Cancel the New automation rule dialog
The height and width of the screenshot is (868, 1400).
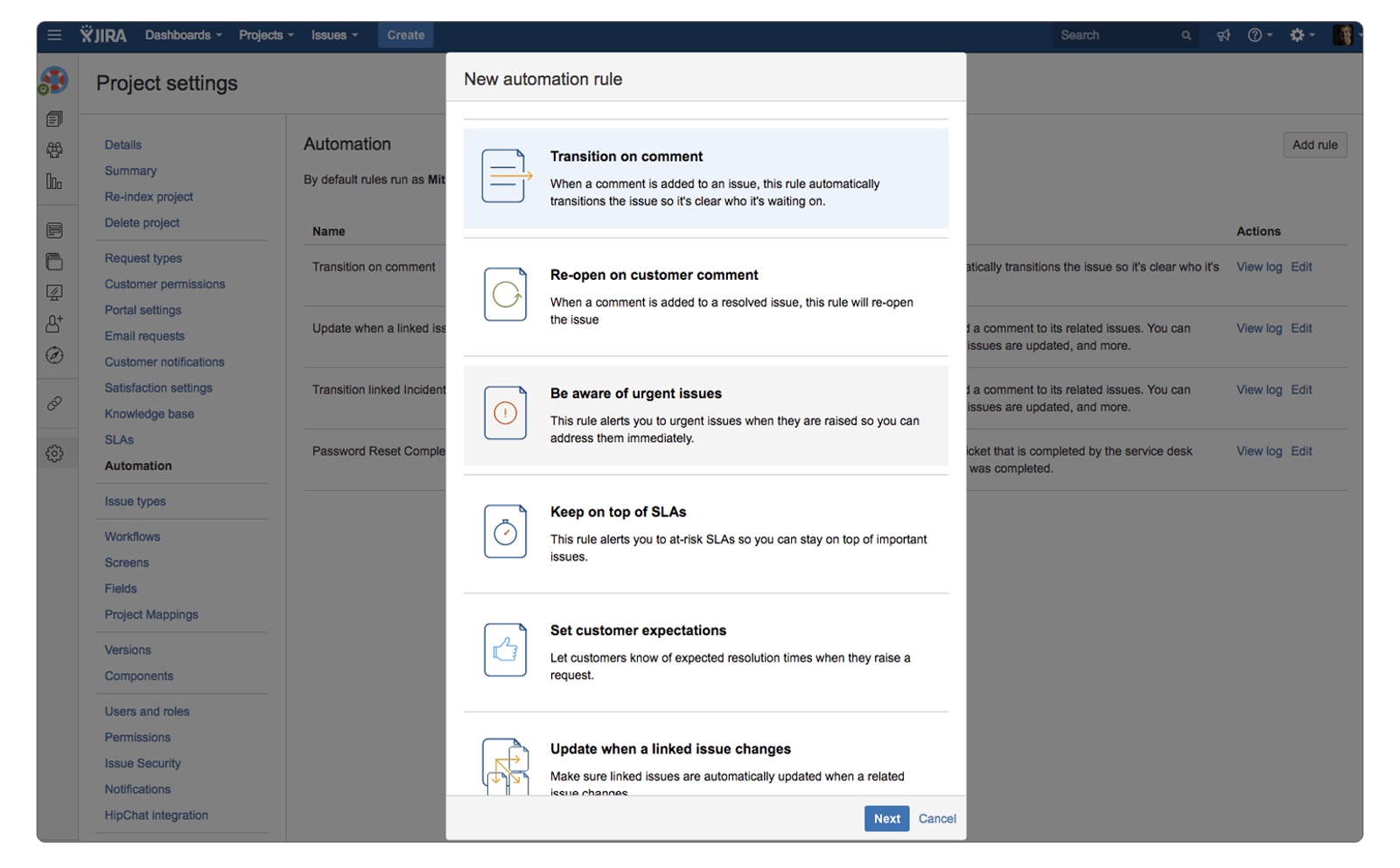click(937, 819)
